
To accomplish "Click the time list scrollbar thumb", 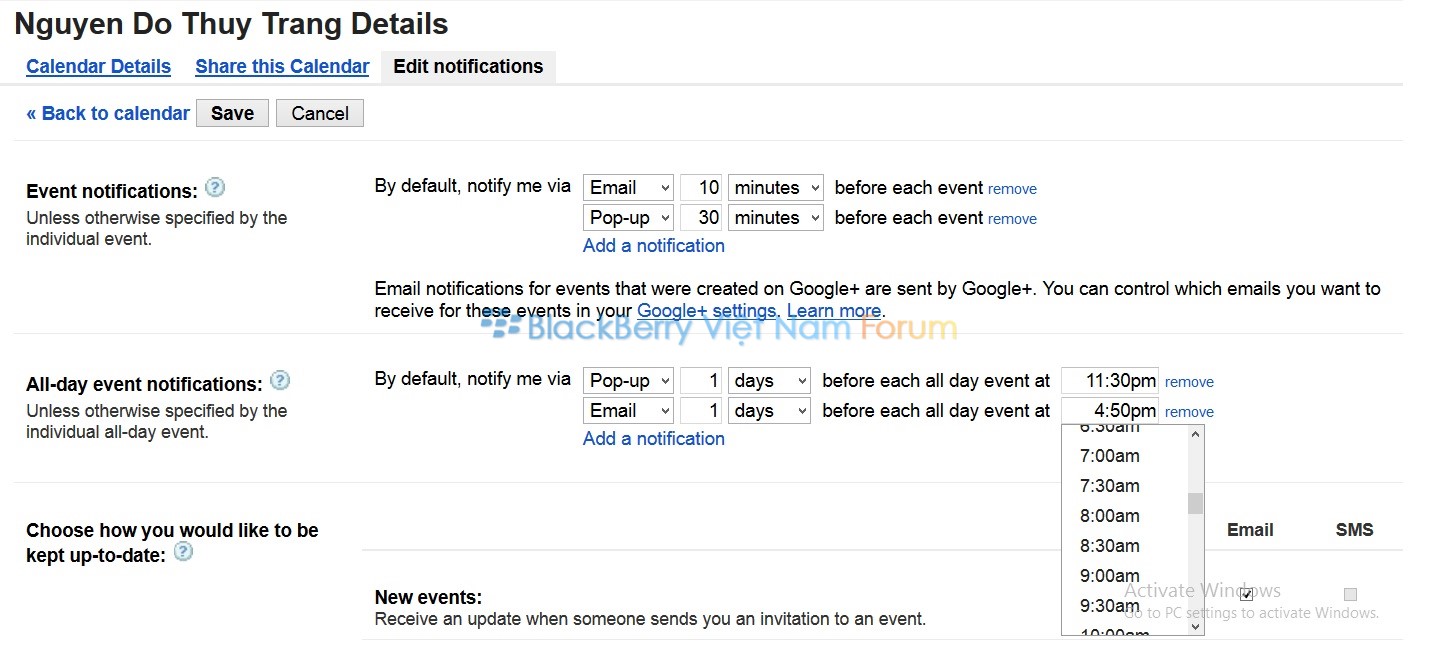I will coord(1195,503).
